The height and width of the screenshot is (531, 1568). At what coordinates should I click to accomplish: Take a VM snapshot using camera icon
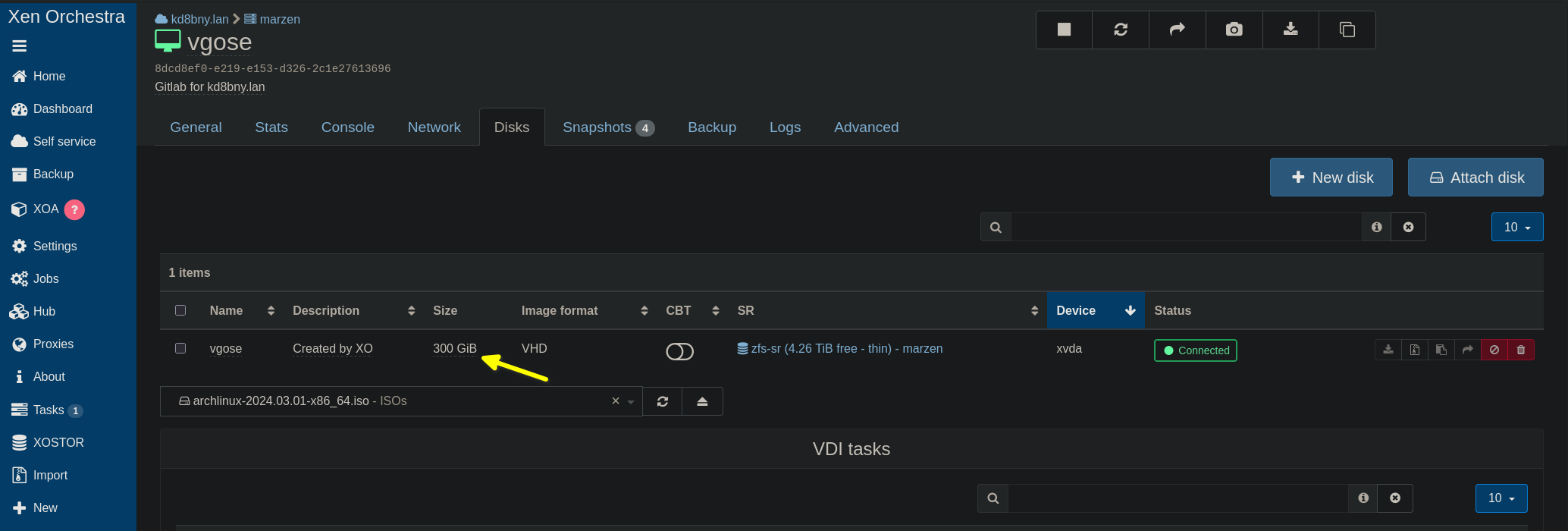[x=1234, y=30]
